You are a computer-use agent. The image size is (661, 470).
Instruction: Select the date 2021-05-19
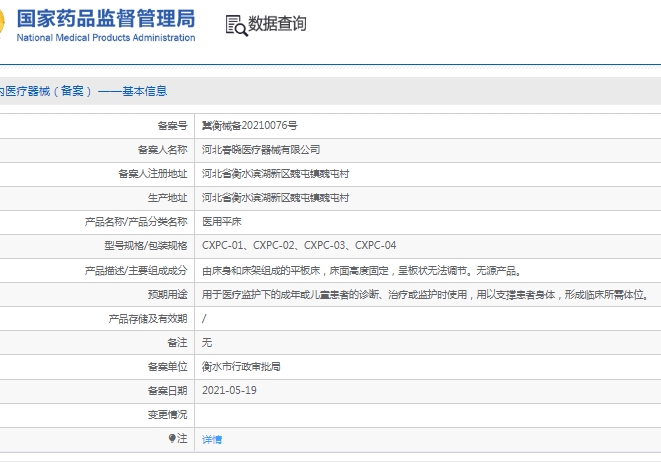229,390
